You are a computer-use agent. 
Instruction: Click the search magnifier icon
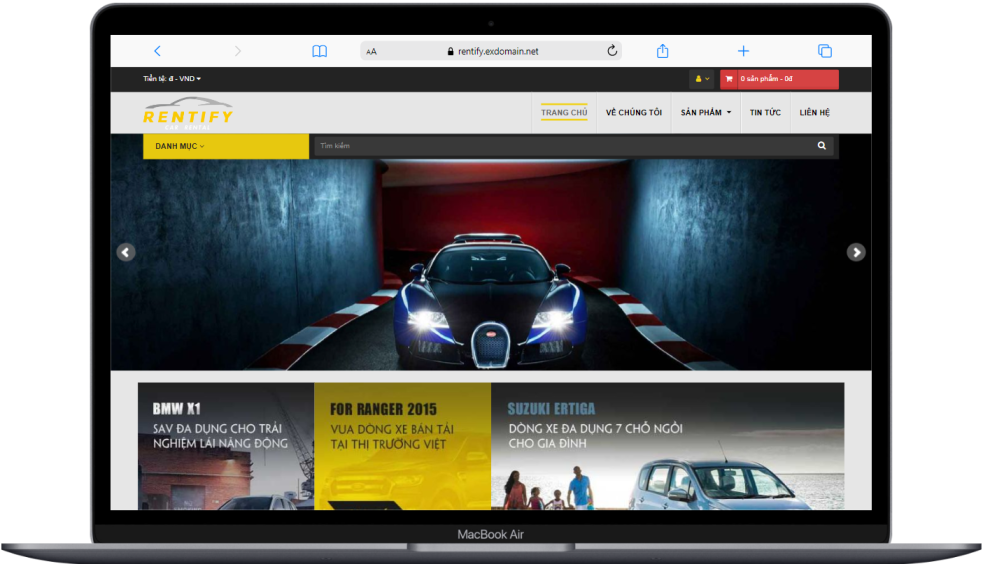[822, 145]
